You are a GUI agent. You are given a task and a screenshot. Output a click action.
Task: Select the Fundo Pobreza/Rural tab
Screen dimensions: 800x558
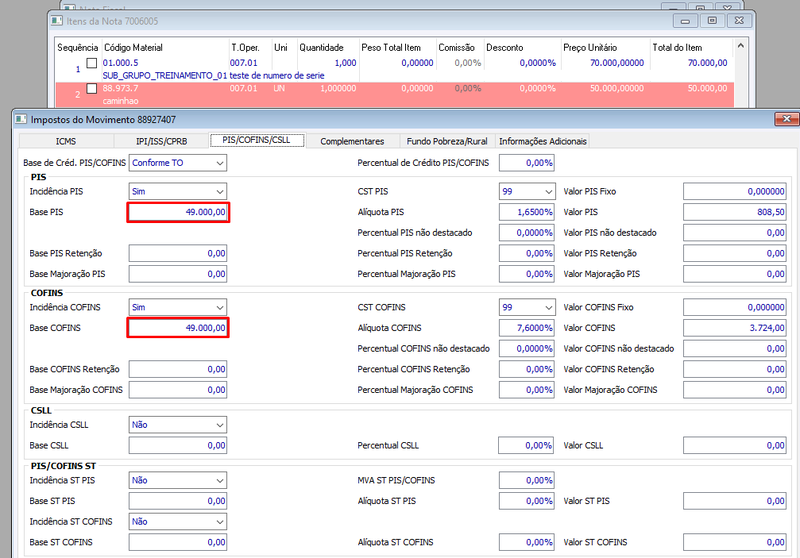447,141
